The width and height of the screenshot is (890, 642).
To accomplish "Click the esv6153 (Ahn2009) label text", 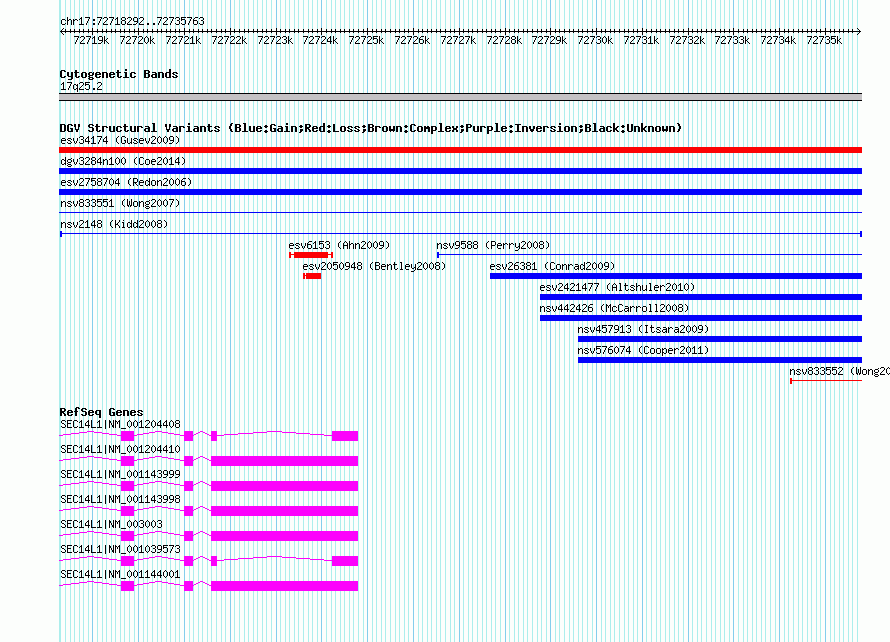I will (339, 245).
